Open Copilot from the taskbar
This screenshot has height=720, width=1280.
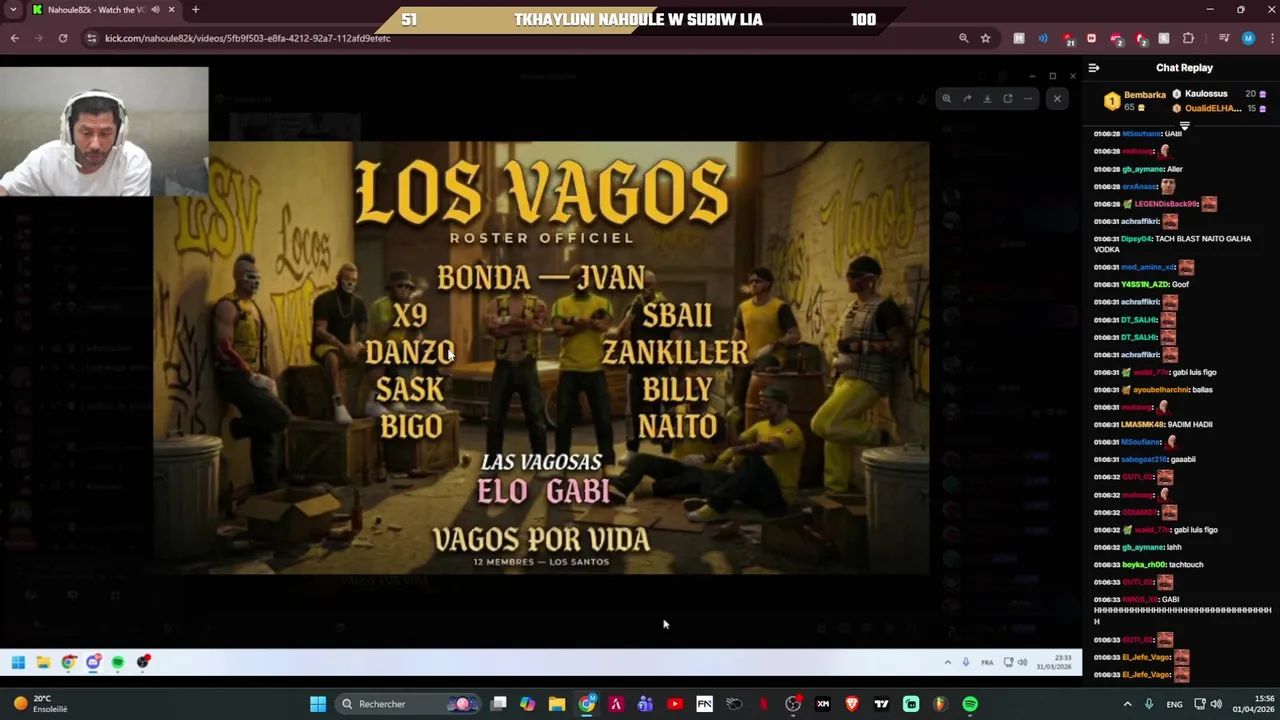(527, 704)
